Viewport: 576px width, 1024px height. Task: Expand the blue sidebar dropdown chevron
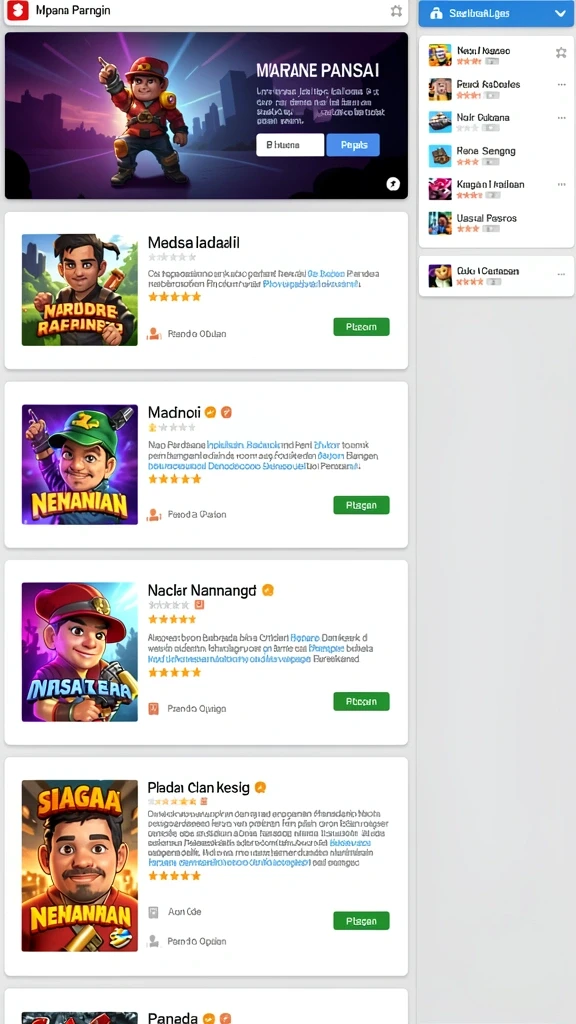click(560, 13)
